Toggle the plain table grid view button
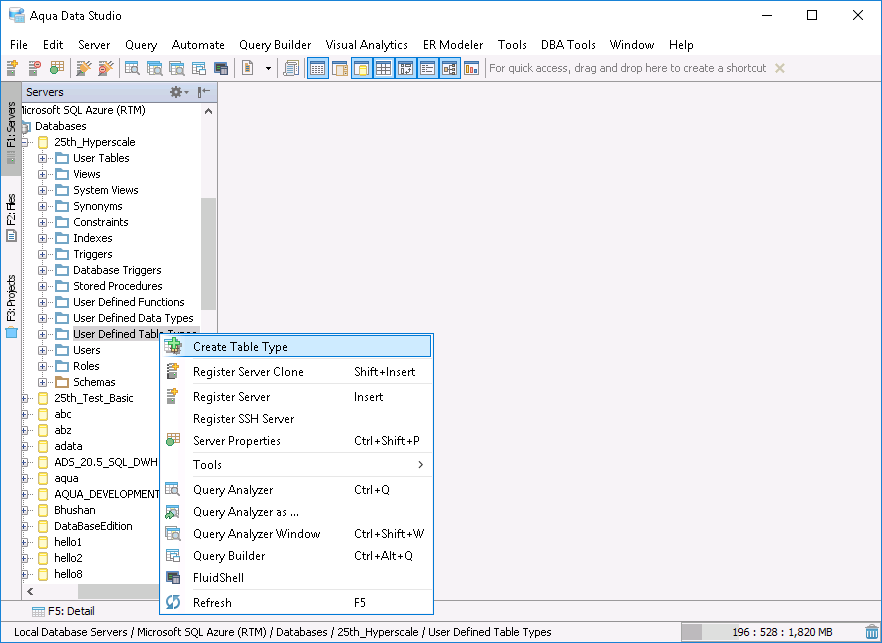The image size is (882, 643). point(384,68)
